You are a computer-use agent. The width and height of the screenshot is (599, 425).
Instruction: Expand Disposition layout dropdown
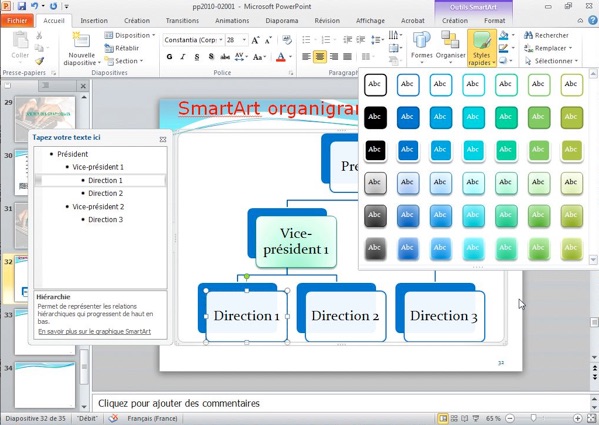[130, 35]
